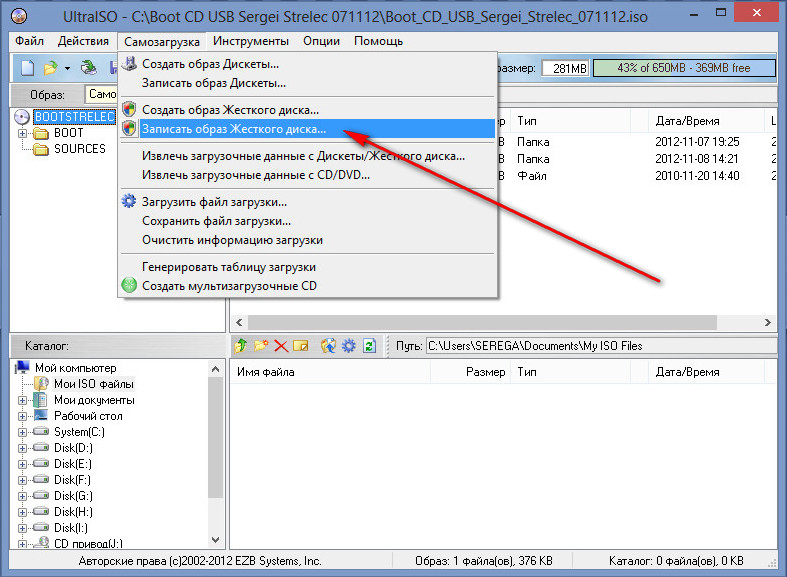Viewport: 787px width, 577px height.
Task: Click the blue gear settings icon near path
Action: (349, 345)
